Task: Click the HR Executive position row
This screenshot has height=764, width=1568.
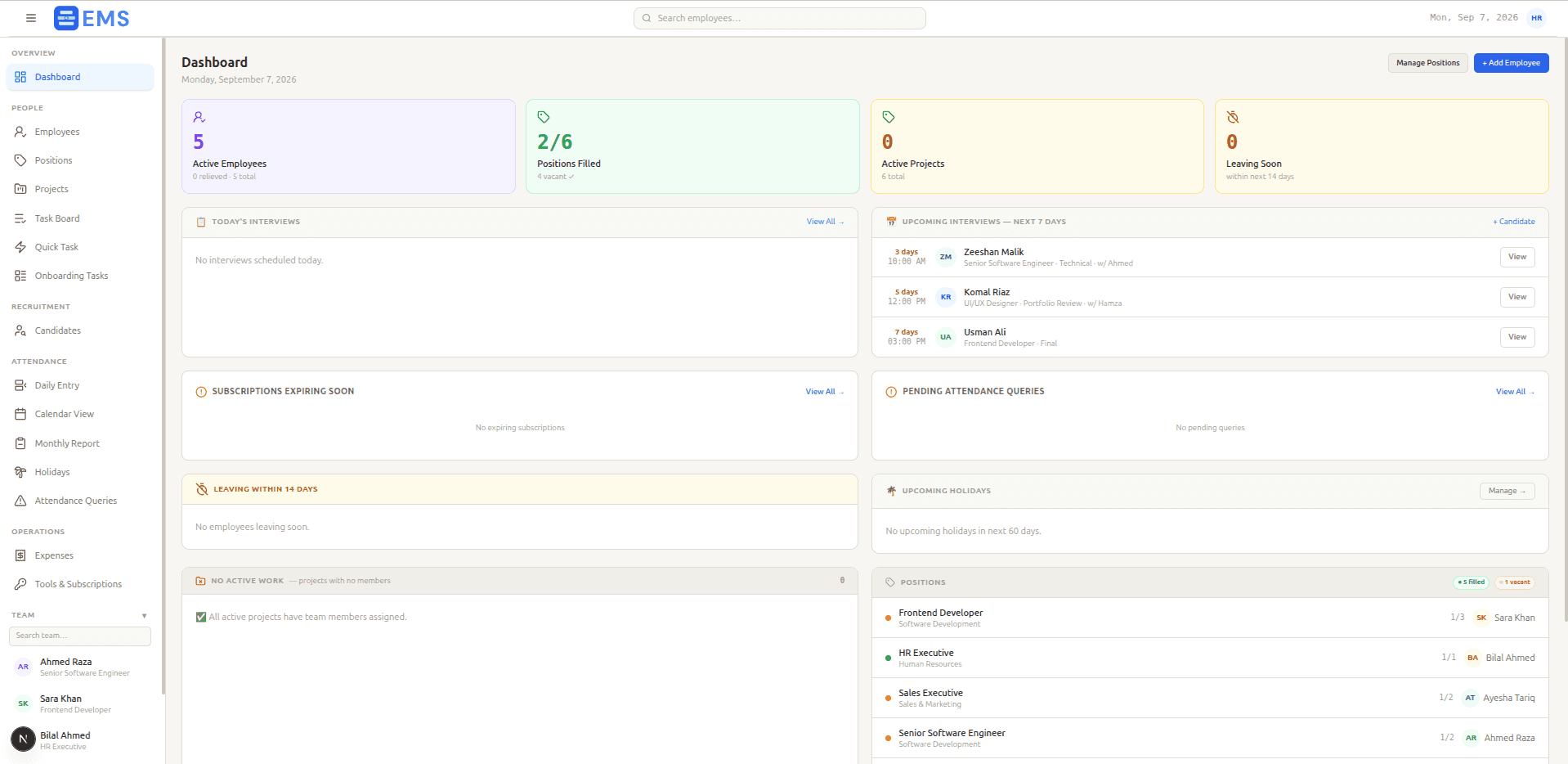Action: [x=1210, y=658]
